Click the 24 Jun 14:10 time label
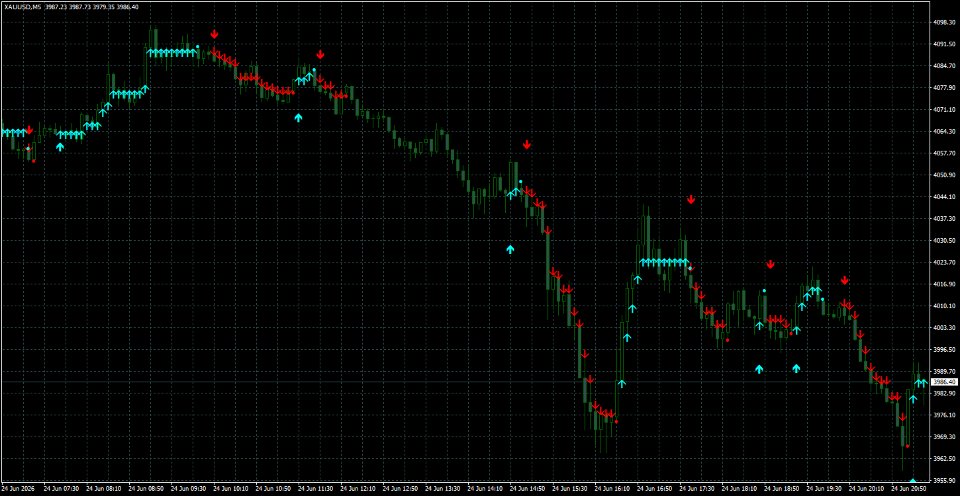 (486, 489)
